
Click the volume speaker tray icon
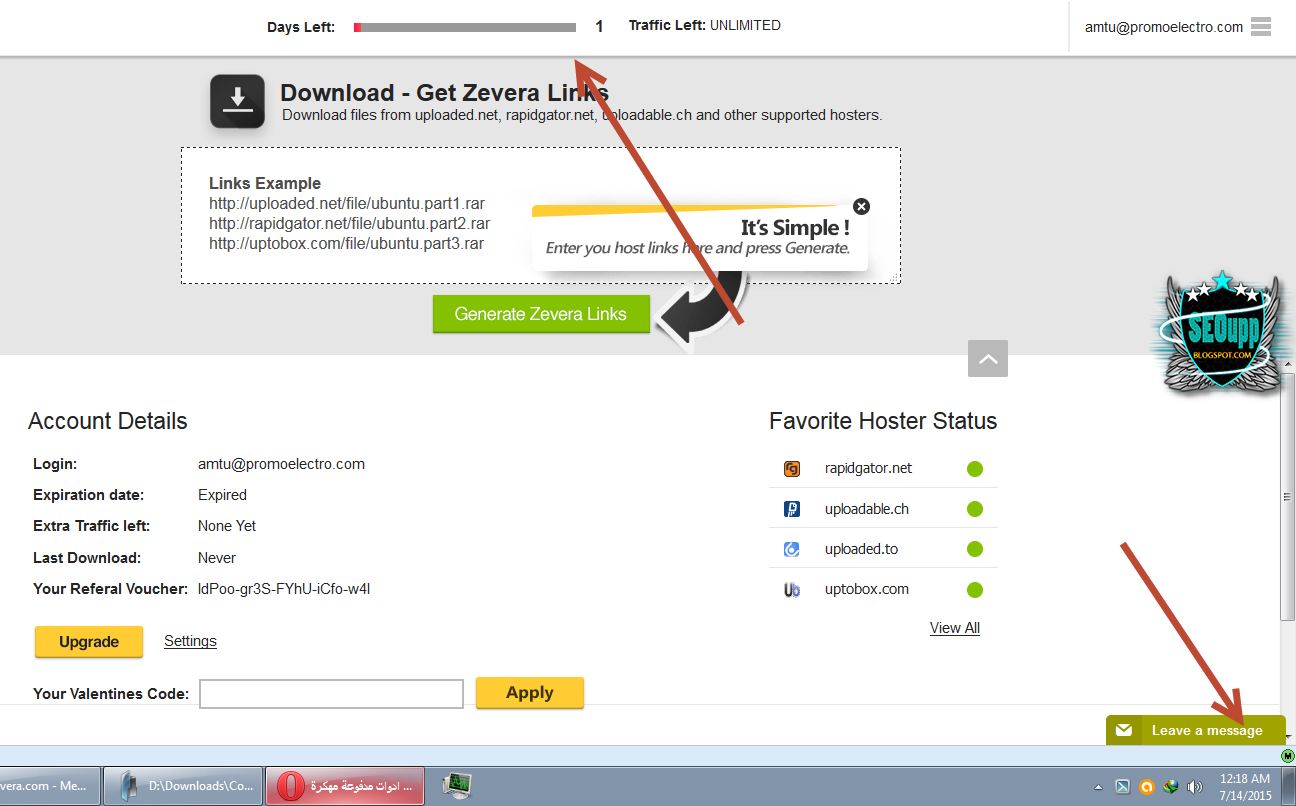pyautogui.click(x=1194, y=787)
